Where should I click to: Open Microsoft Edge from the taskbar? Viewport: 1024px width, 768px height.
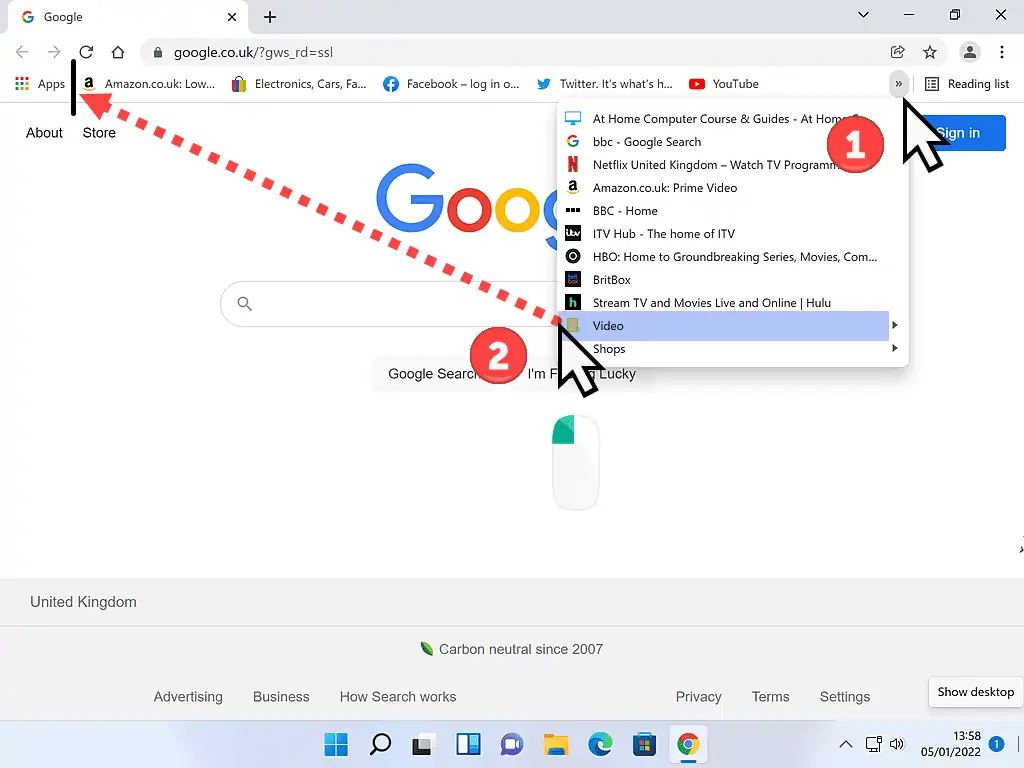pos(600,744)
